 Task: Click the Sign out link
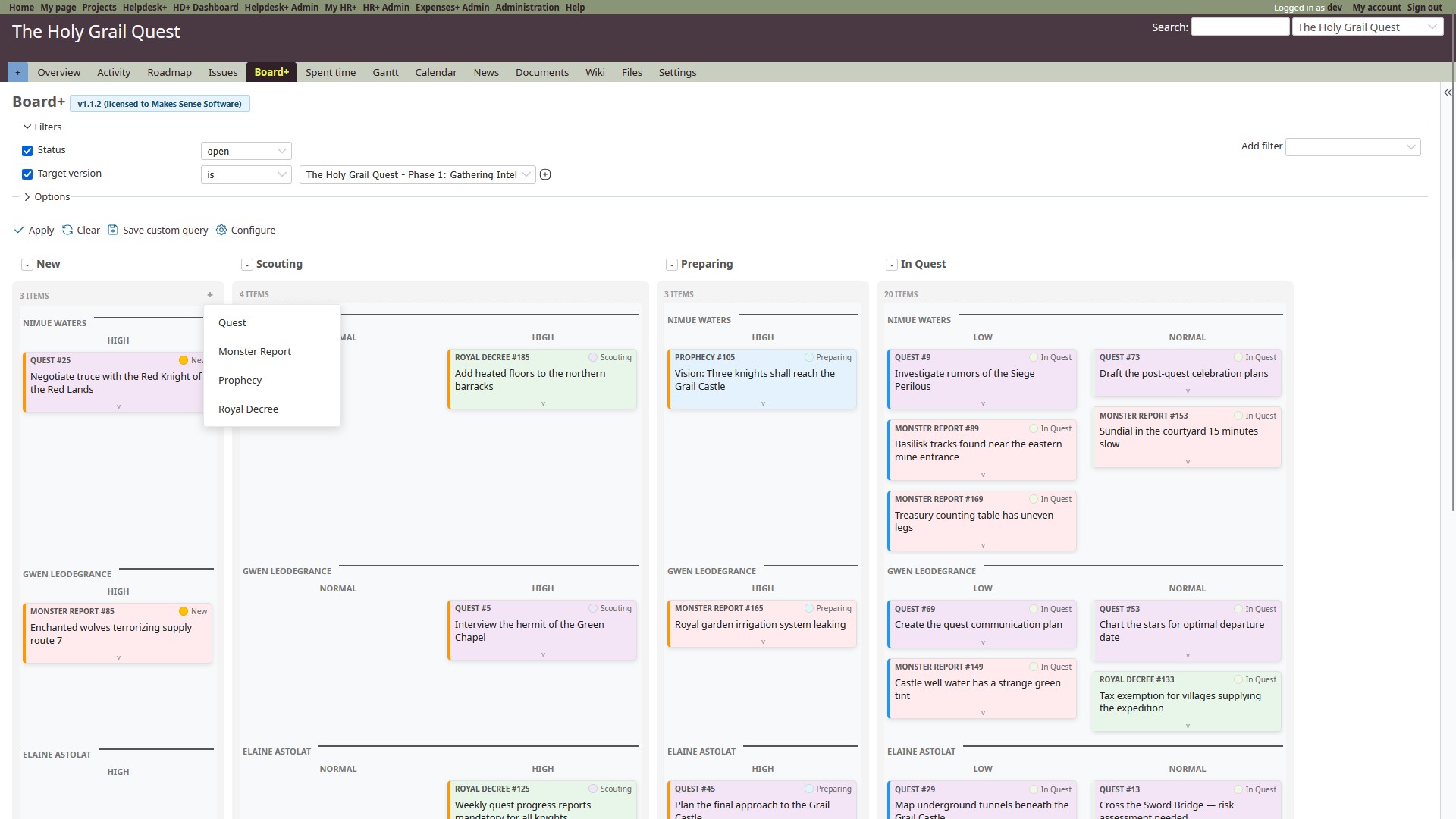1424,8
